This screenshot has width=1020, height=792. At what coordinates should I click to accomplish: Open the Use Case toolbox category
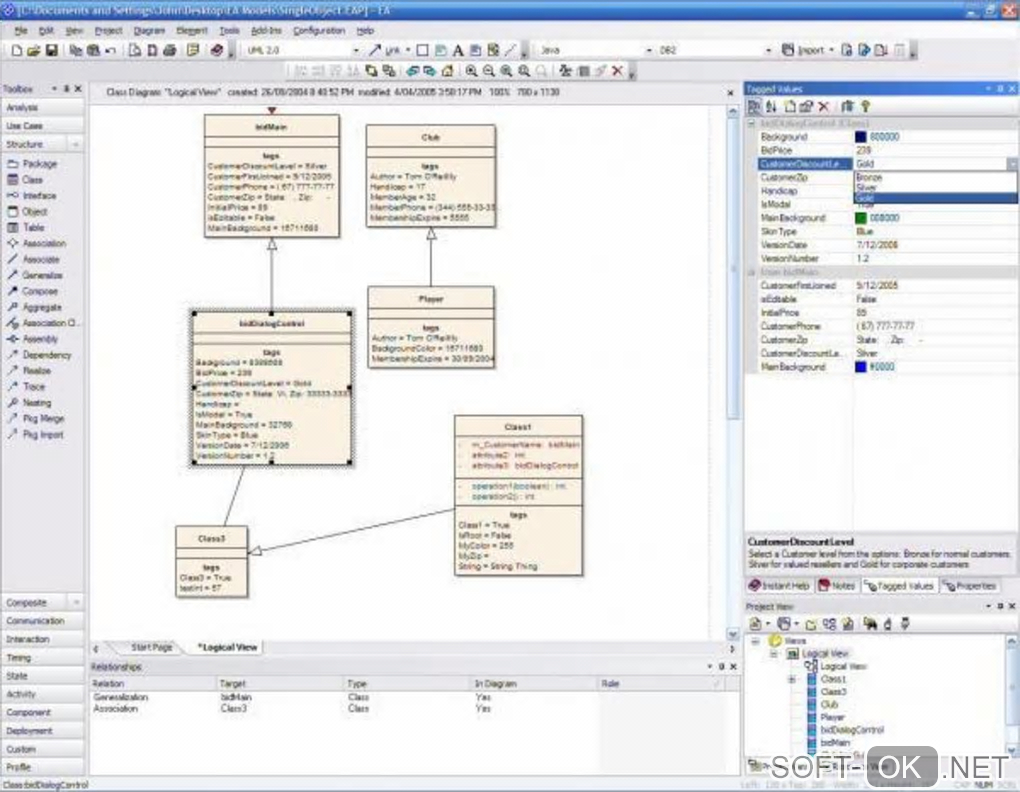click(x=42, y=125)
